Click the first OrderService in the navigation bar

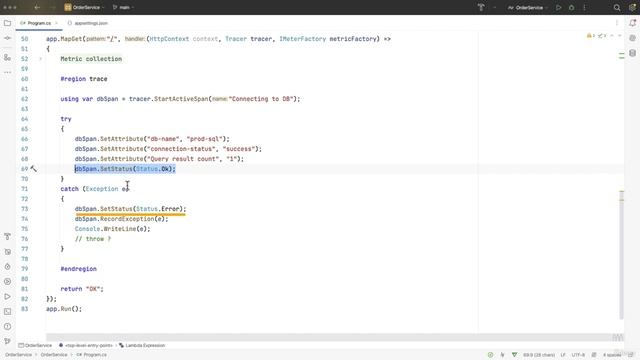(18, 355)
